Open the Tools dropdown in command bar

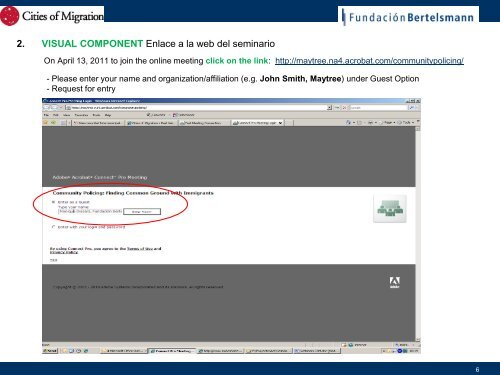406,123
